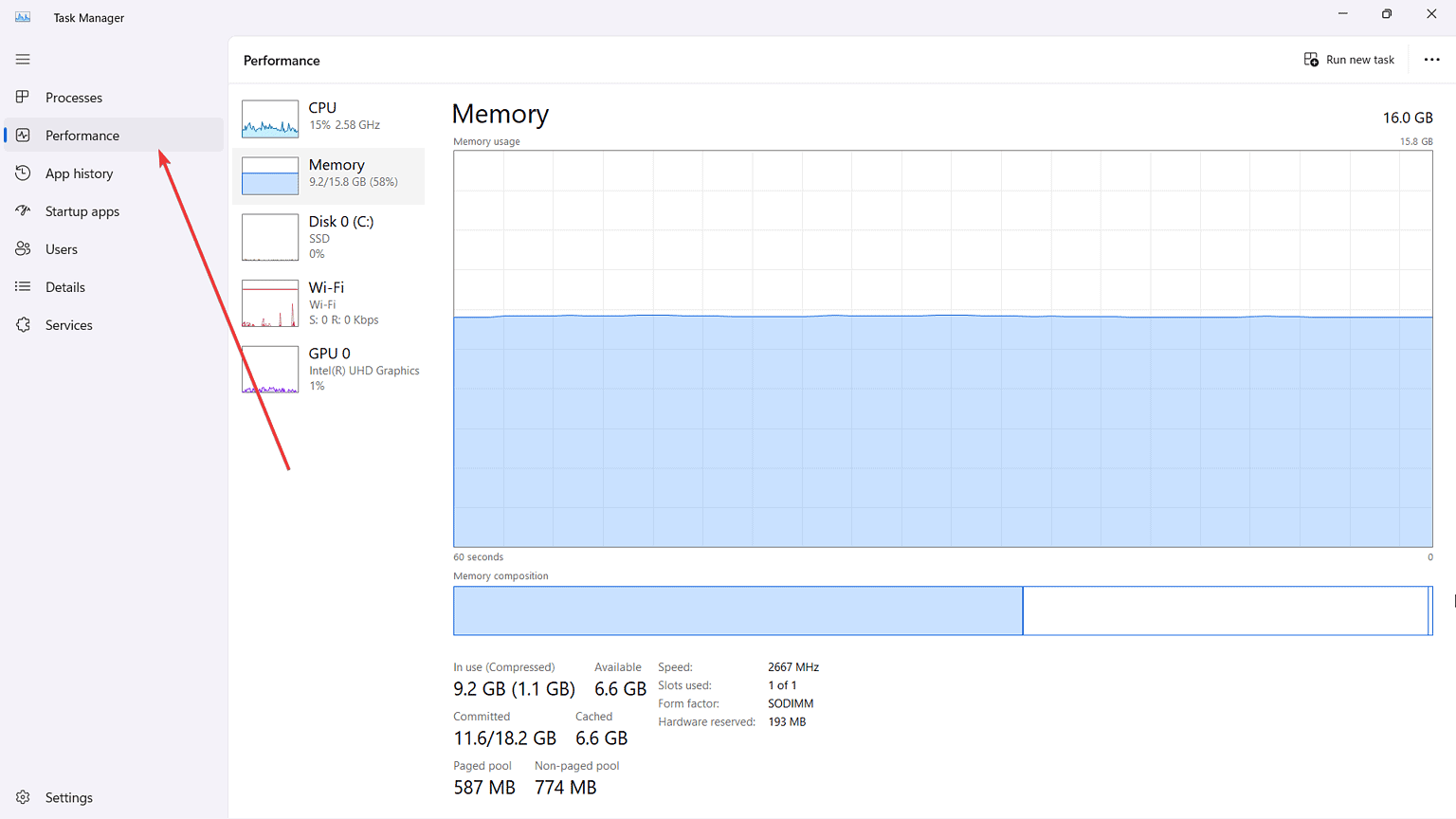Image resolution: width=1456 pixels, height=819 pixels.
Task: Click the Task Manager title bar icon
Action: 22,16
